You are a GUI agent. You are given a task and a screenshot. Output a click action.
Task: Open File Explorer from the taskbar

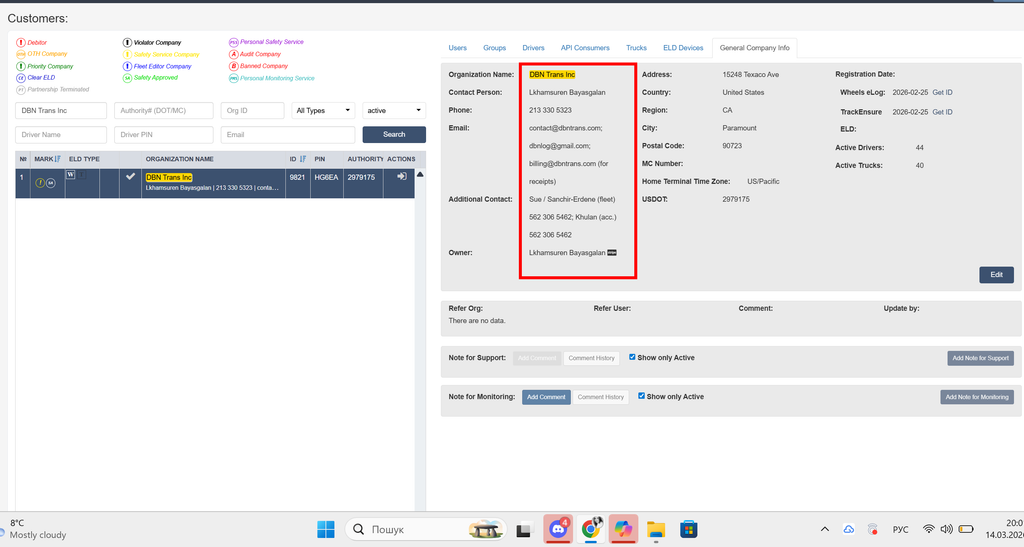pyautogui.click(x=656, y=529)
